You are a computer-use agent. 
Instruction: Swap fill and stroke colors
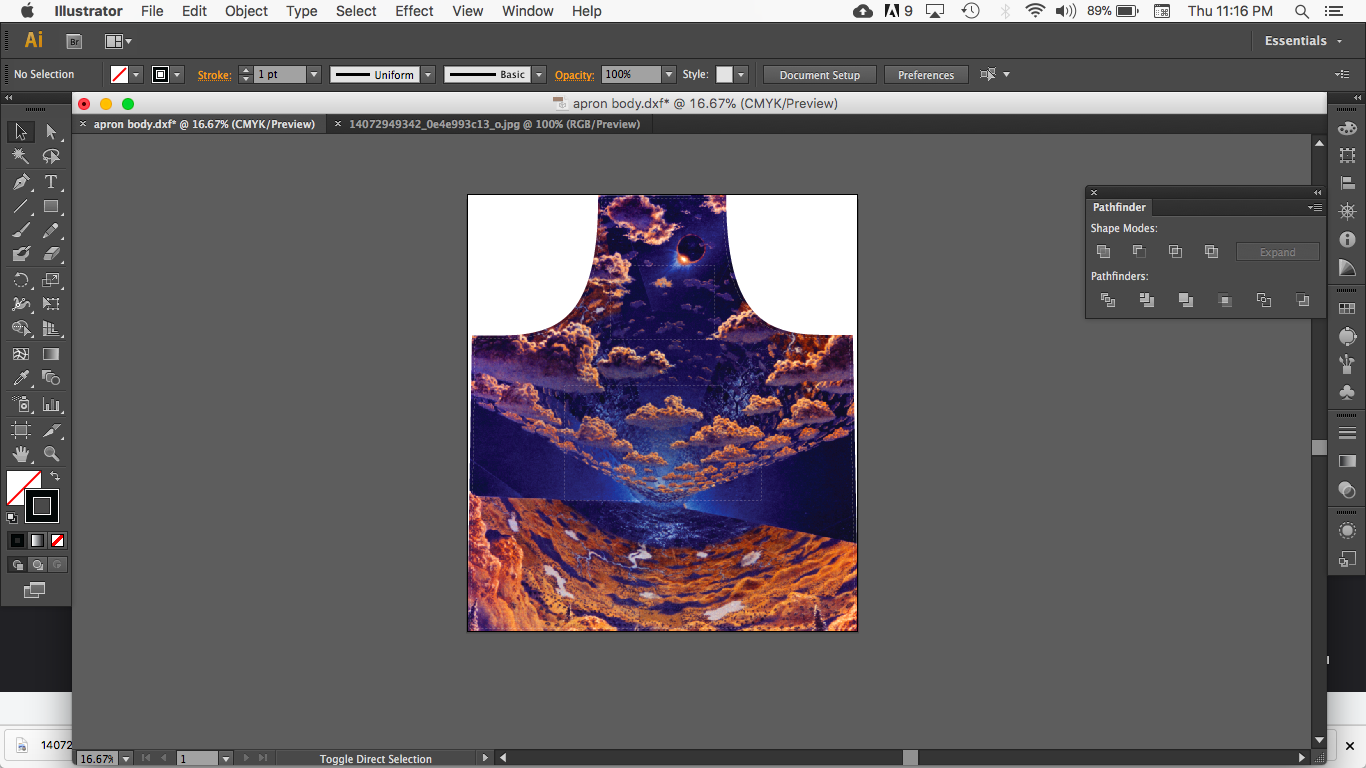55,477
